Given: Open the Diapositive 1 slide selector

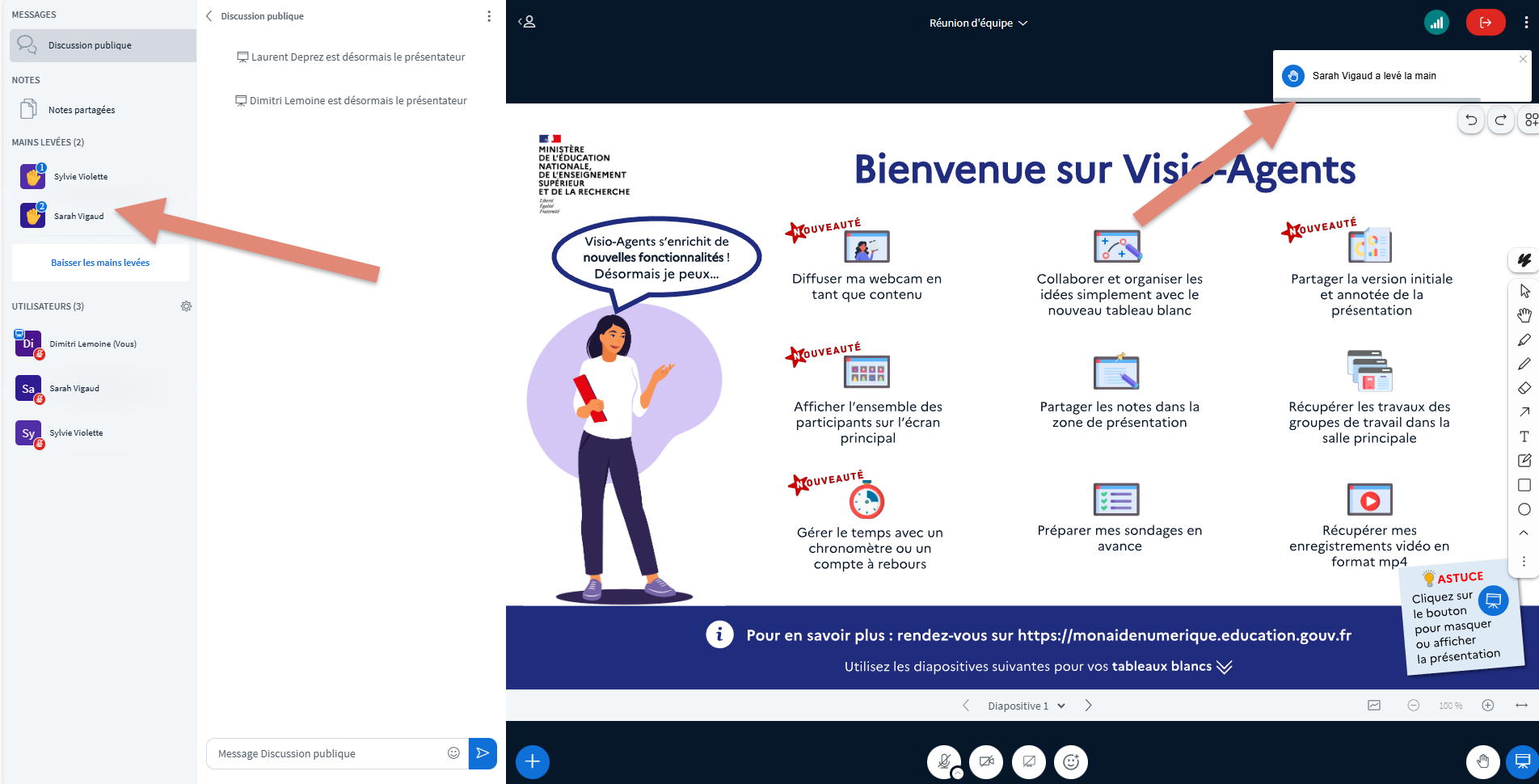Looking at the screenshot, I should [1027, 706].
